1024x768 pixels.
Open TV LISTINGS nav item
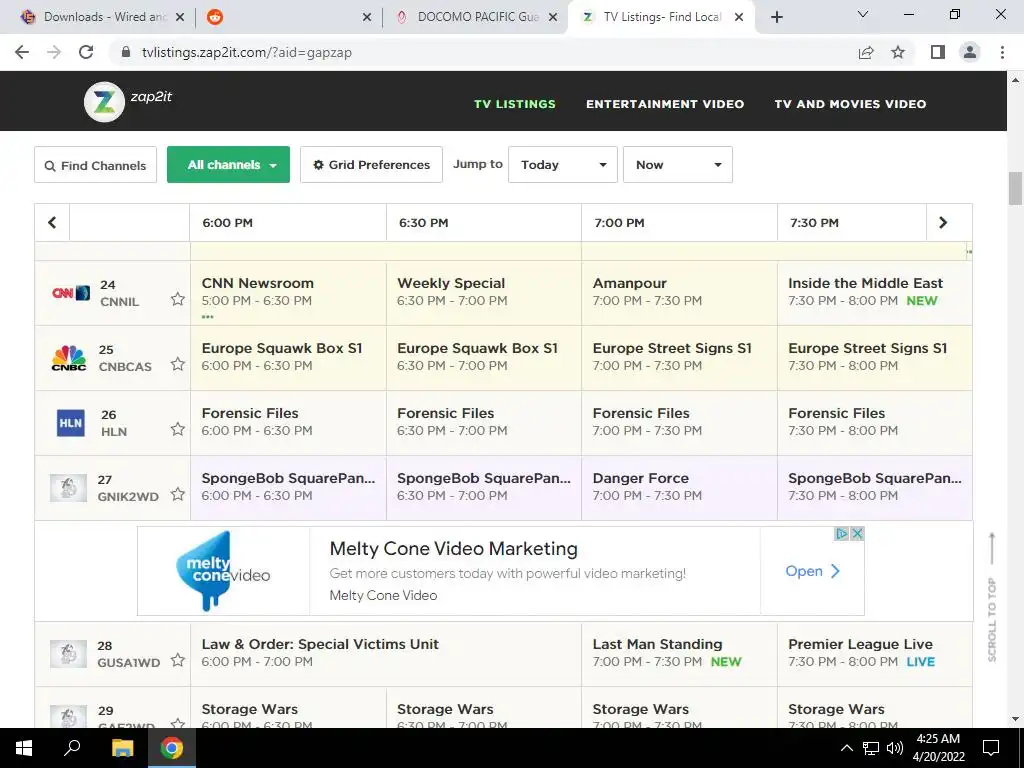click(515, 104)
